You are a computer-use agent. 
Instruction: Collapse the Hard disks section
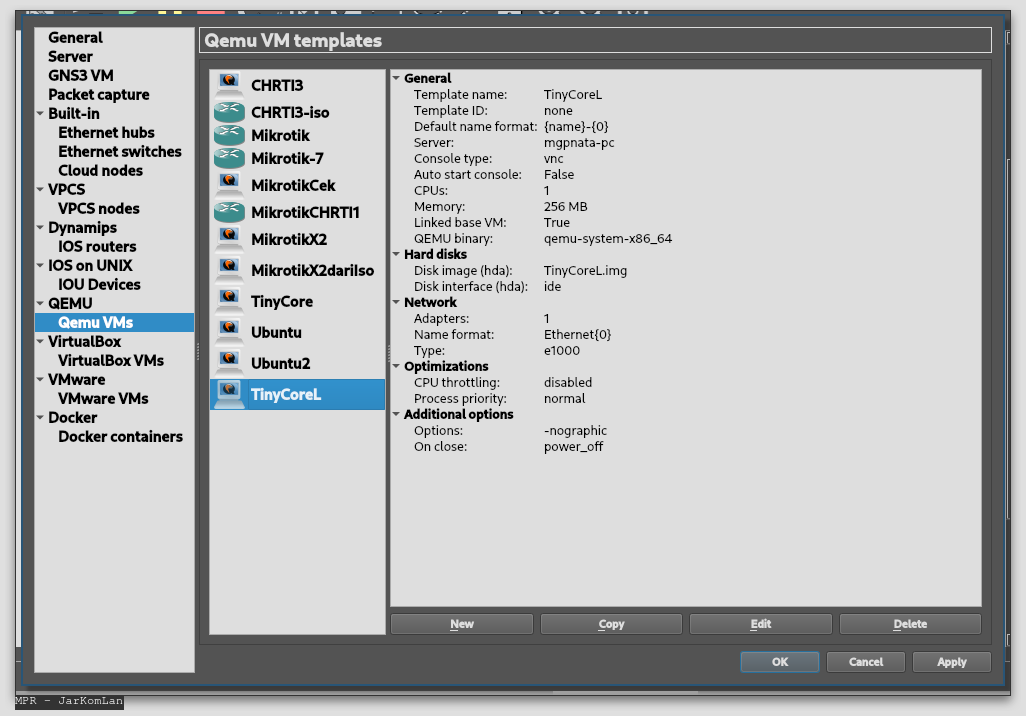pos(396,254)
